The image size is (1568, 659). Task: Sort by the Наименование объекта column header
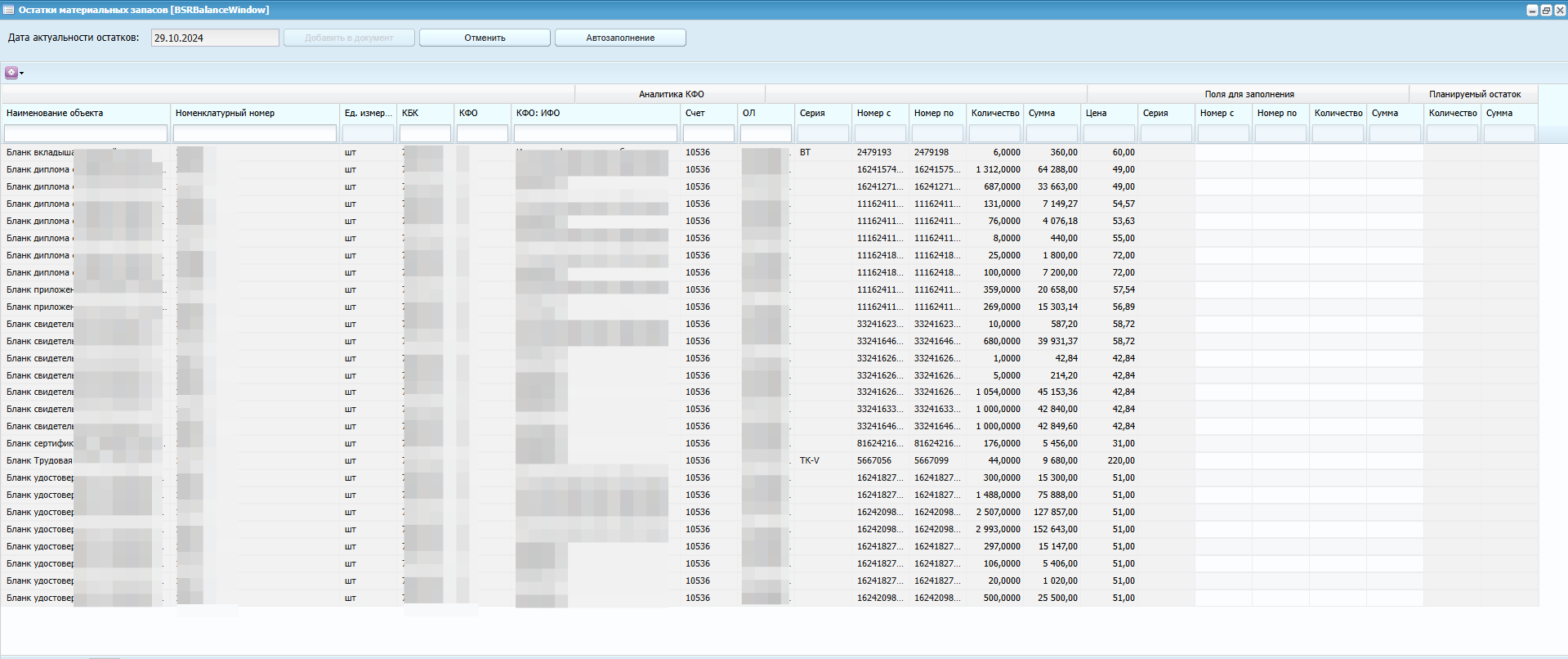coord(86,113)
